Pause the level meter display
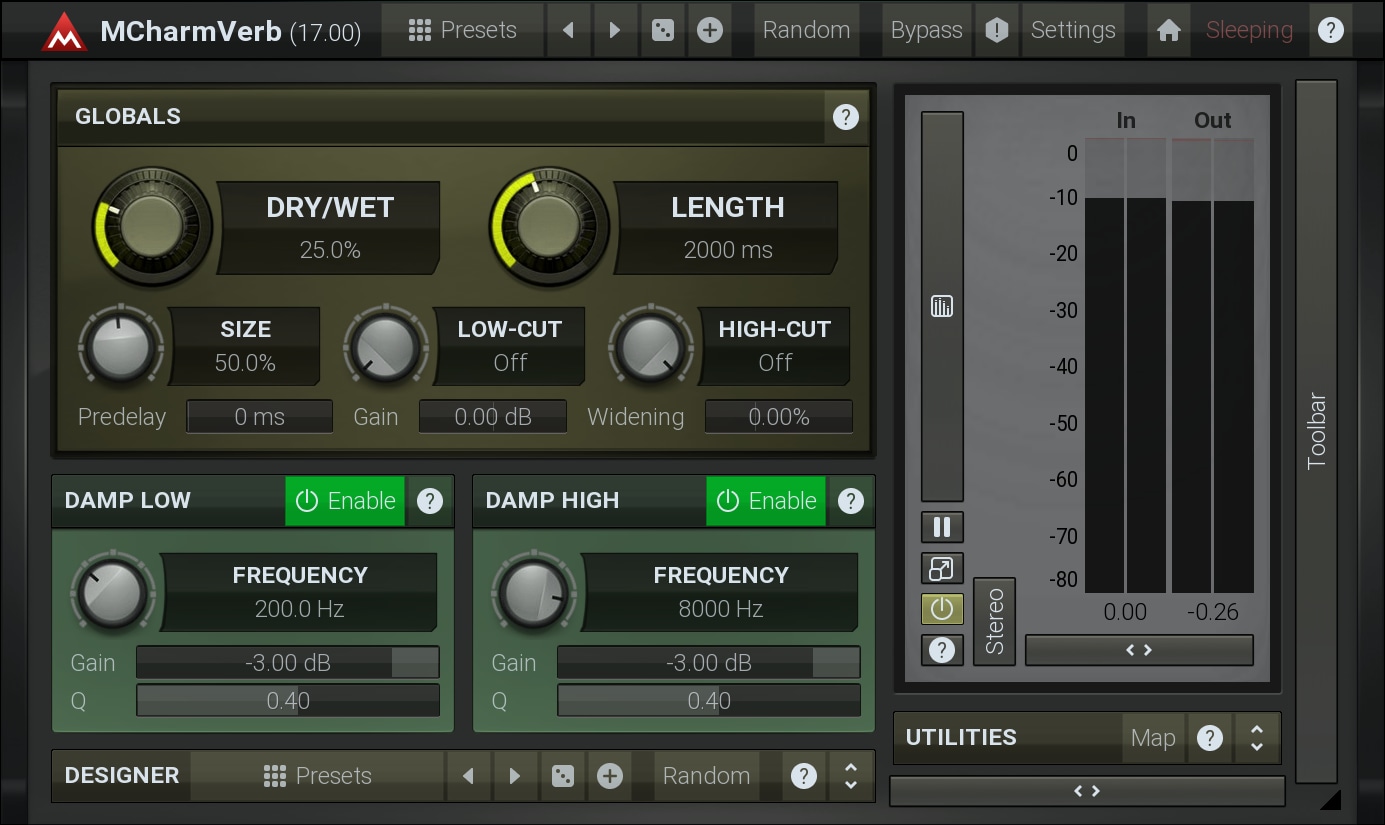This screenshot has height=825, width=1385. click(x=941, y=527)
